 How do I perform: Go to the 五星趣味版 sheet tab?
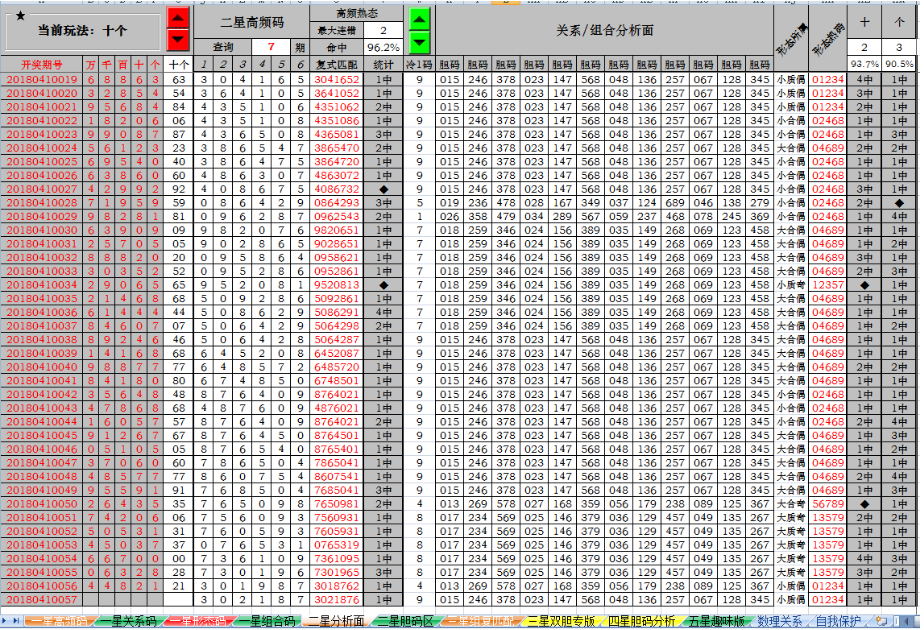coord(716,621)
